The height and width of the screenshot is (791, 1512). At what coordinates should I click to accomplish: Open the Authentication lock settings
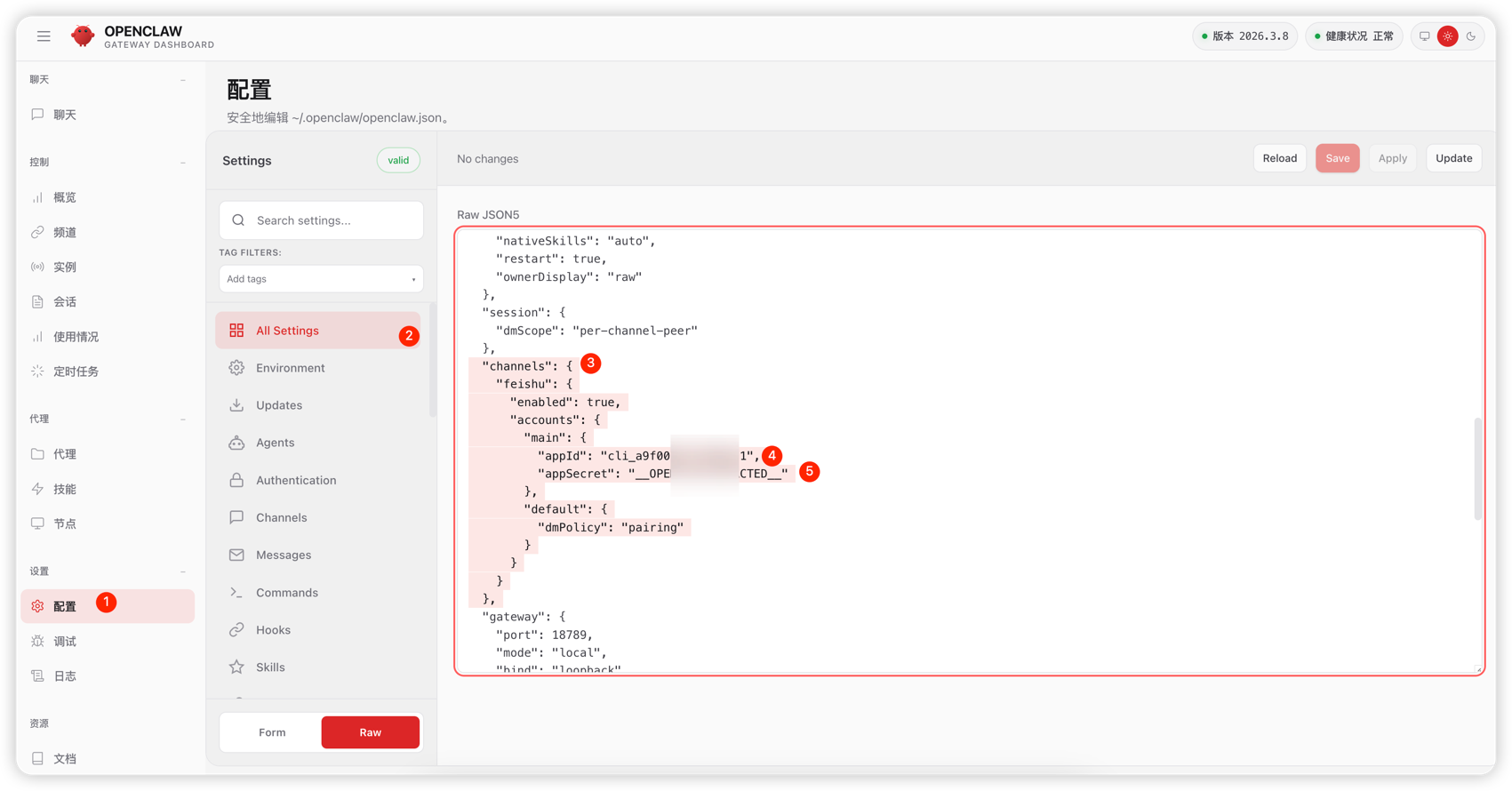(x=296, y=480)
